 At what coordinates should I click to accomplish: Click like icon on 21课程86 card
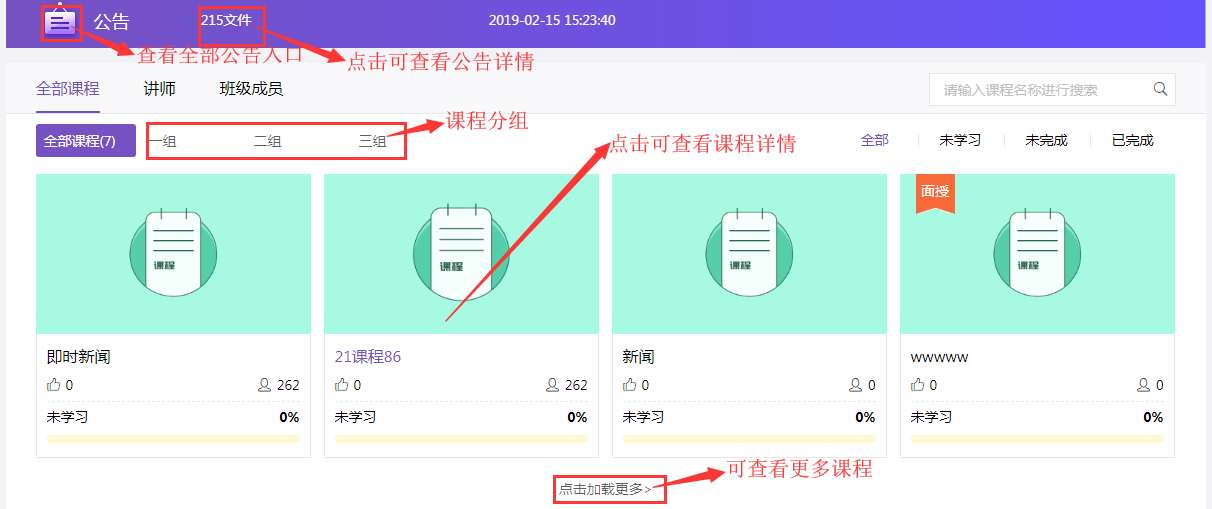(x=342, y=385)
